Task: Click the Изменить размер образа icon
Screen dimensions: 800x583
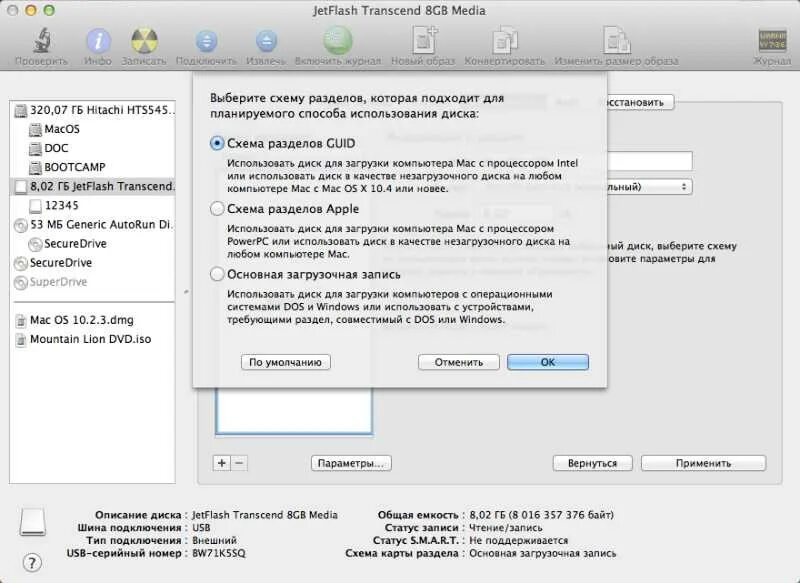Action: tap(616, 40)
